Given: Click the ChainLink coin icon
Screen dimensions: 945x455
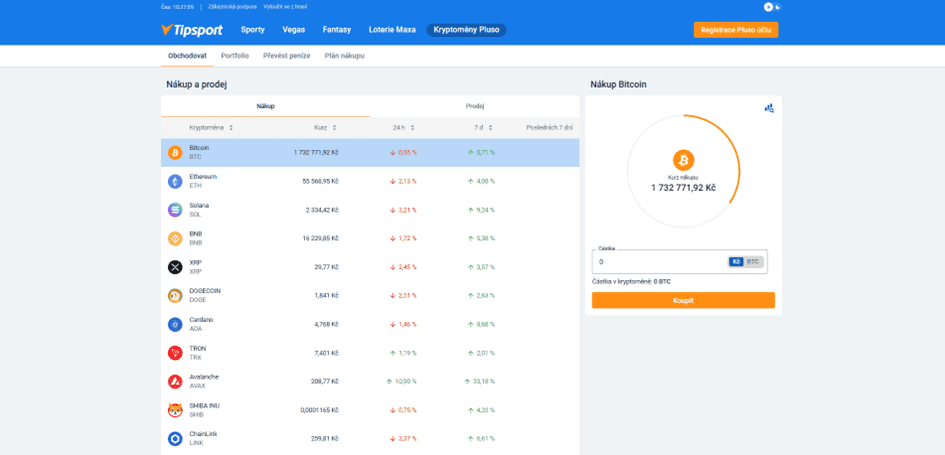Looking at the screenshot, I should 175,439.
